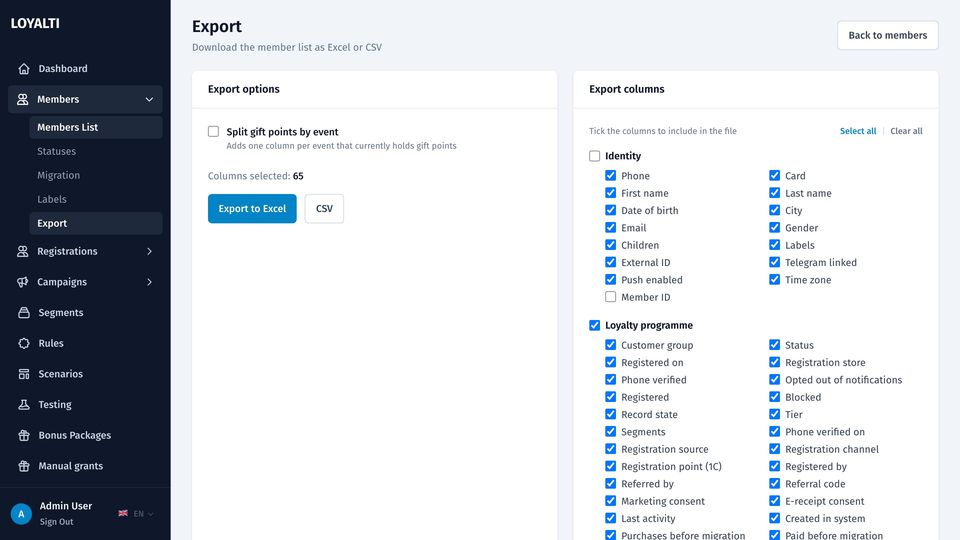Screen dimensions: 960x540
Task: Click the Admin User avatar circle
Action: click(x=21, y=514)
